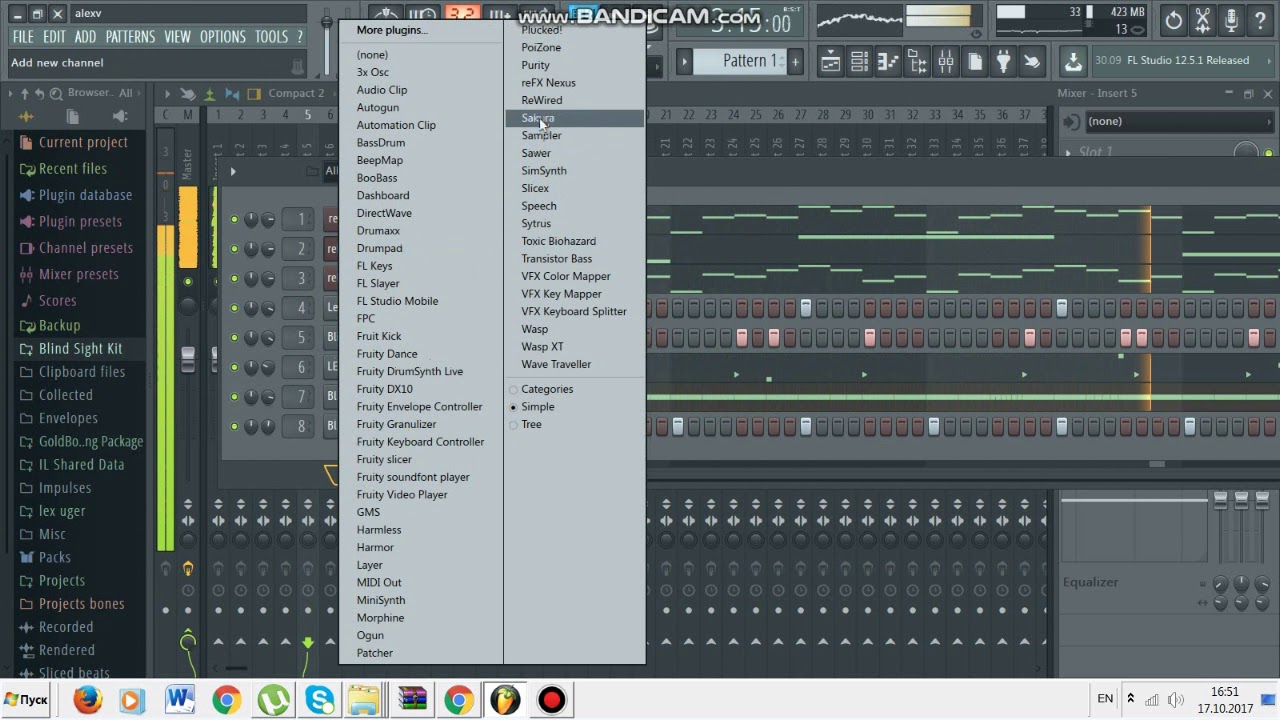Click the mixer blue bowtie icon
1280x720 pixels.
point(232,93)
